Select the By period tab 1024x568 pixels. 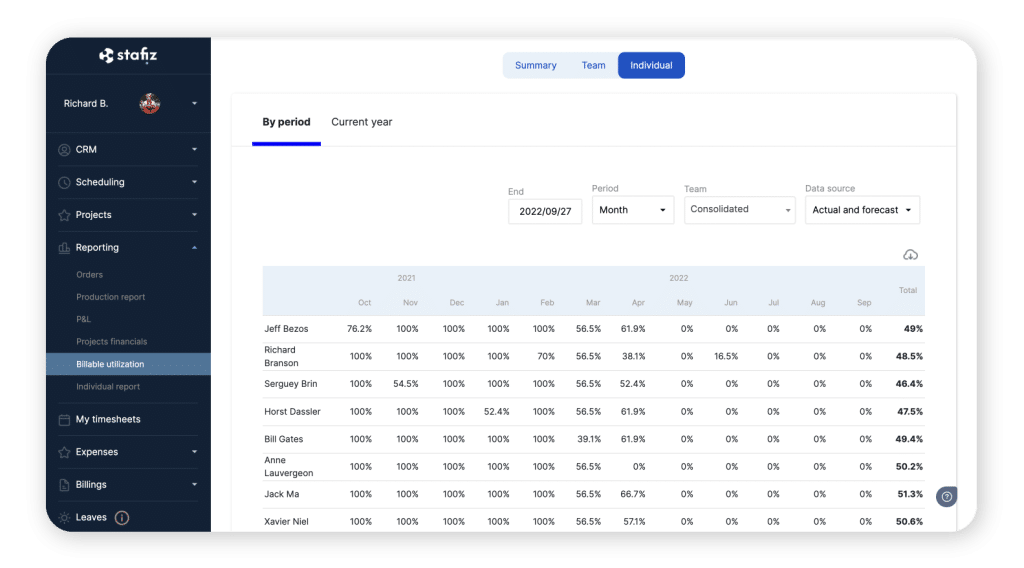pyautogui.click(x=286, y=122)
